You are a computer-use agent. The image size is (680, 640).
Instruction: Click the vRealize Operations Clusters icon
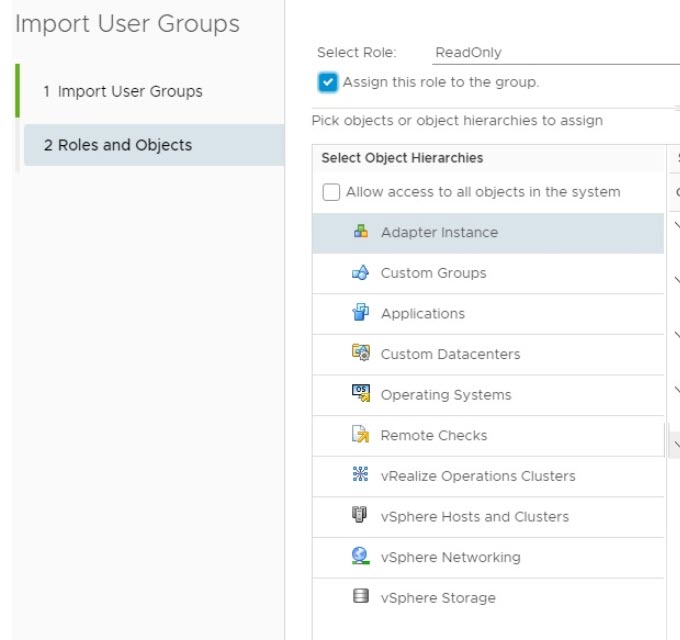(x=361, y=476)
